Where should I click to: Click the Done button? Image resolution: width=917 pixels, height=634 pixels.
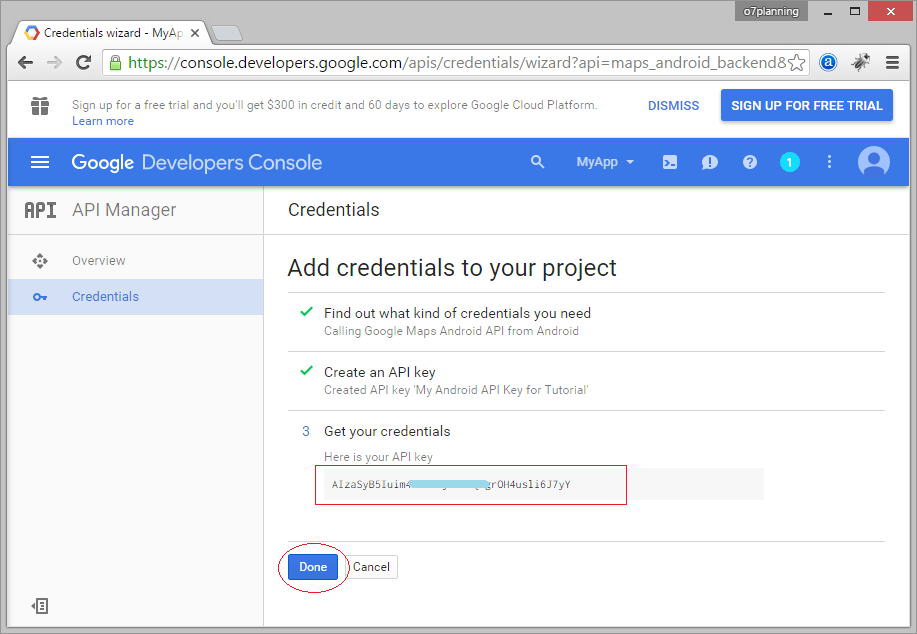[313, 567]
